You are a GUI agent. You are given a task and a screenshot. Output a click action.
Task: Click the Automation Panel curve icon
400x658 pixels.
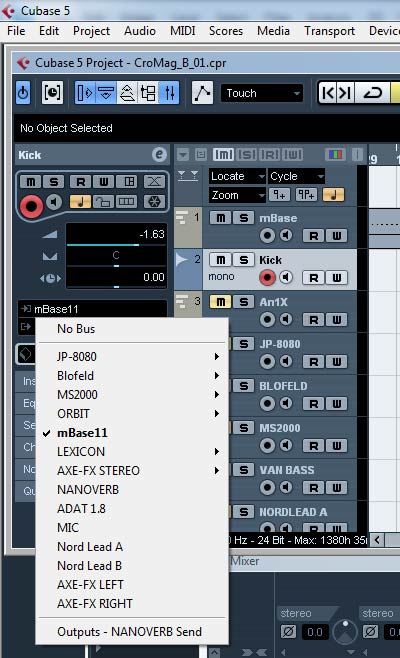[202, 93]
